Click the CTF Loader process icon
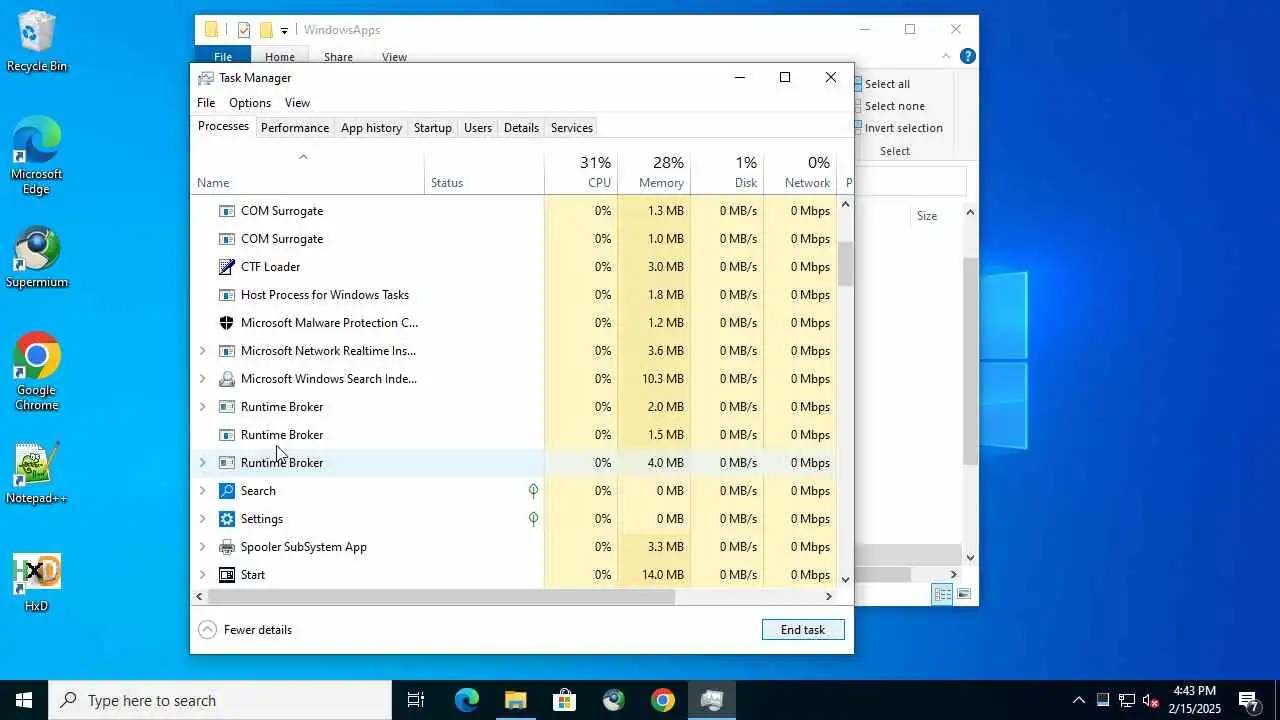Image resolution: width=1280 pixels, height=720 pixels. coord(227,267)
